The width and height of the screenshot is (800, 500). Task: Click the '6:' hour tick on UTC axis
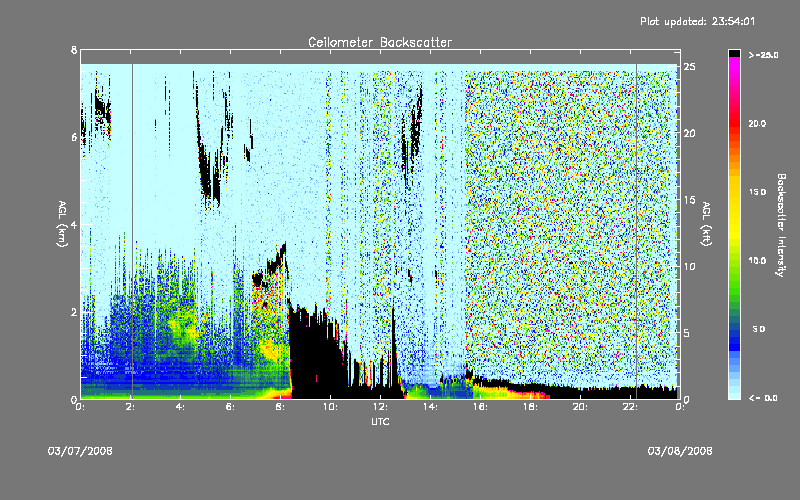pyautogui.click(x=231, y=407)
